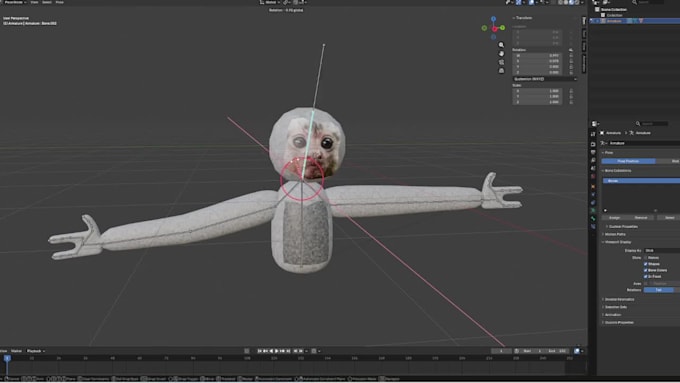Collapse the Viewport Display panel
The image size is (680, 383).
pos(618,242)
